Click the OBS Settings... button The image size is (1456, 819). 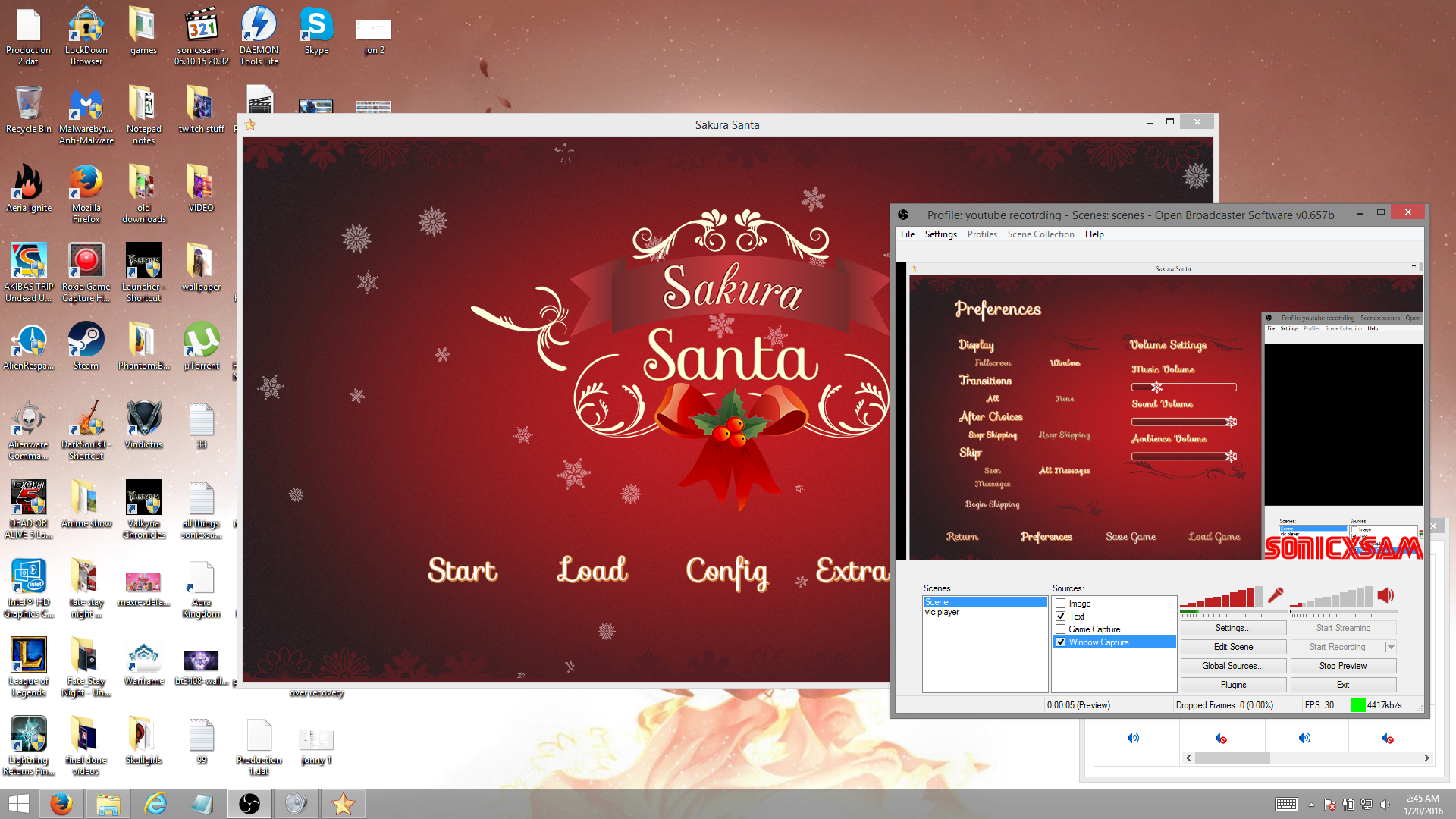(1233, 628)
